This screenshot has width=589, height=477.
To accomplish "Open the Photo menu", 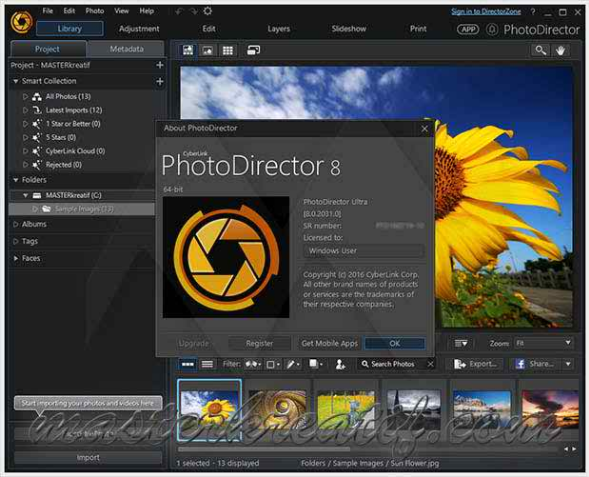I will click(x=95, y=11).
